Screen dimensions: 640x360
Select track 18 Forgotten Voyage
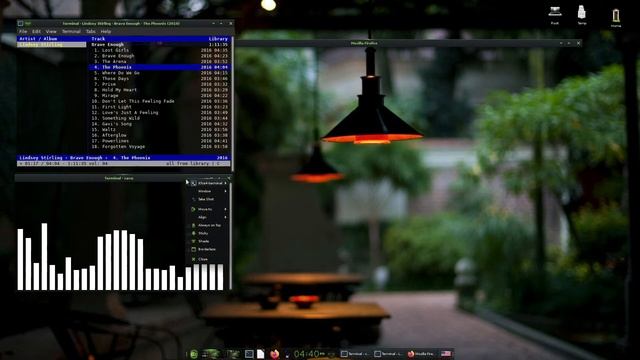click(160, 147)
